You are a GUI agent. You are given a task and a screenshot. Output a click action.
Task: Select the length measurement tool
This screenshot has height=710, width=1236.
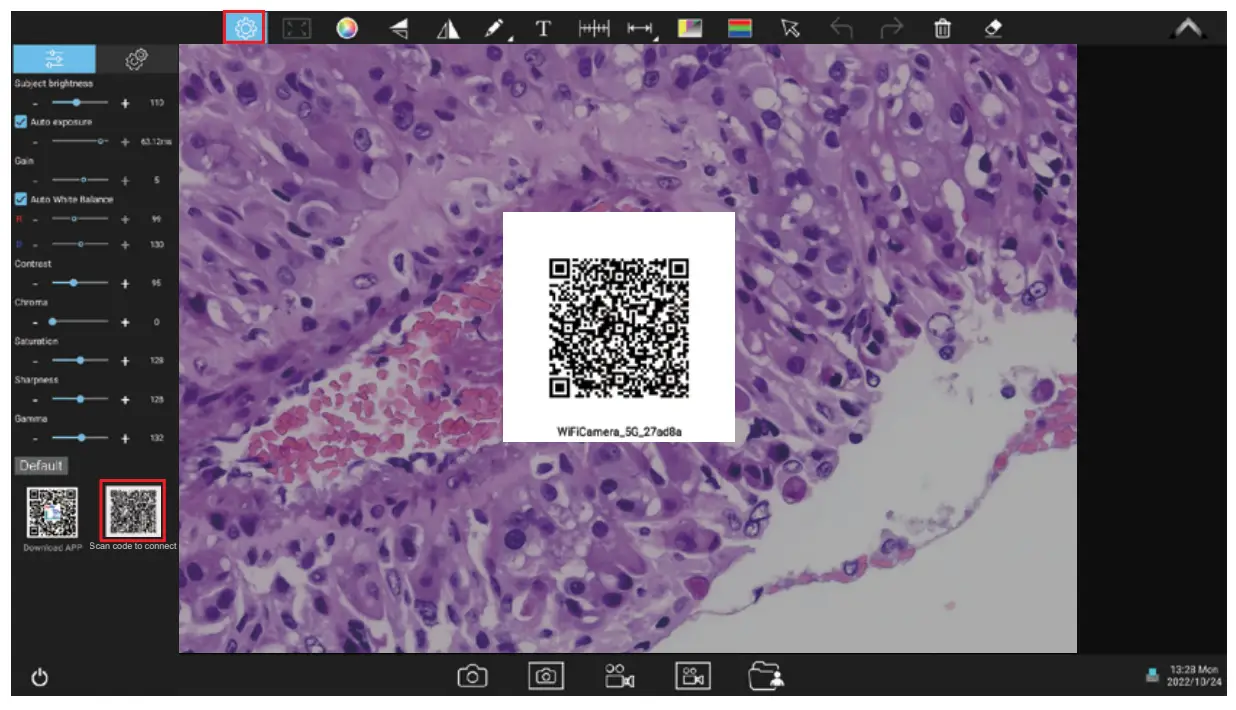[x=640, y=29]
